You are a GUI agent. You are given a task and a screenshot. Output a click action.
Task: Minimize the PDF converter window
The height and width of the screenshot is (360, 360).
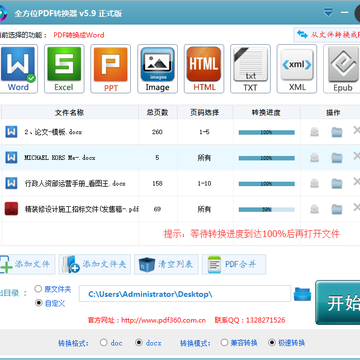345,13
